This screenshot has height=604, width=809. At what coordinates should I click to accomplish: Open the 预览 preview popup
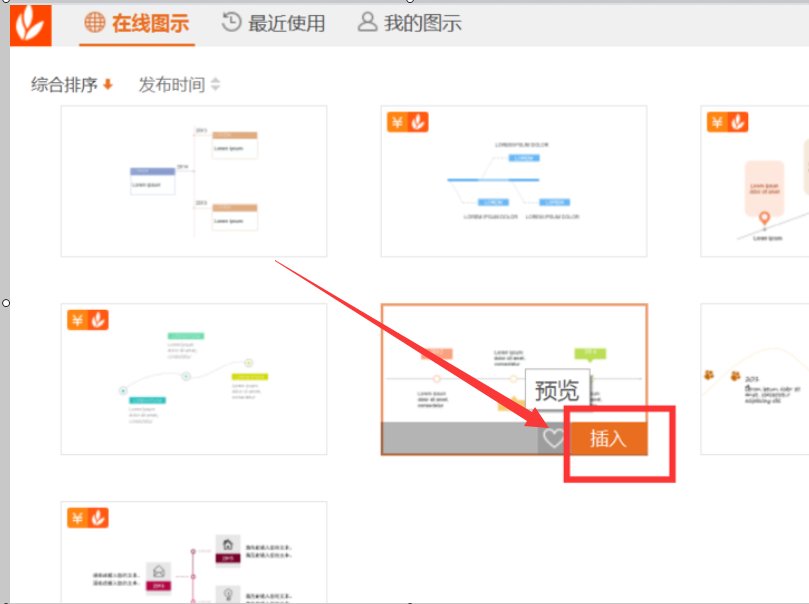tap(558, 389)
